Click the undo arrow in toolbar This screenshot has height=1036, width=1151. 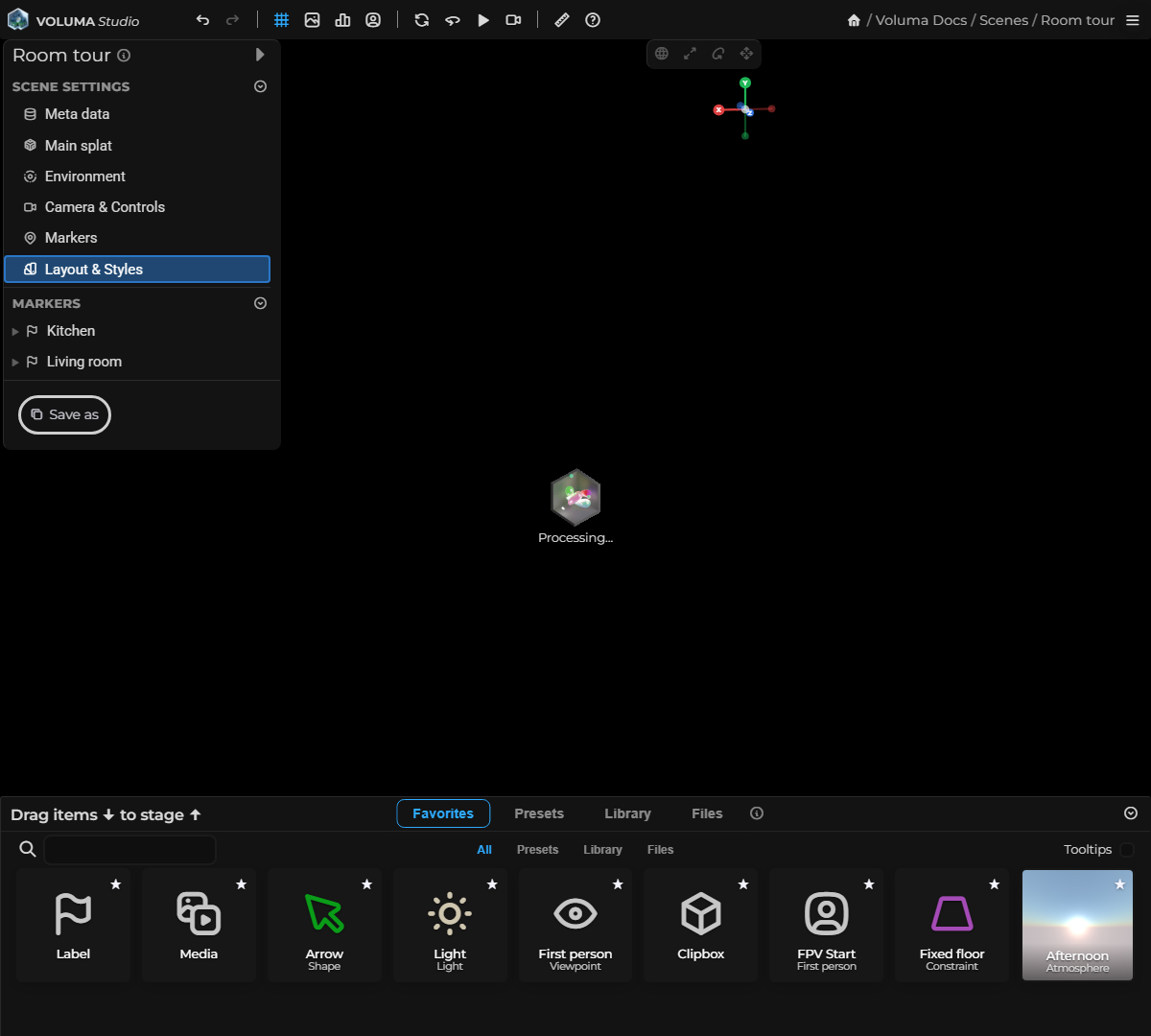pyautogui.click(x=202, y=20)
